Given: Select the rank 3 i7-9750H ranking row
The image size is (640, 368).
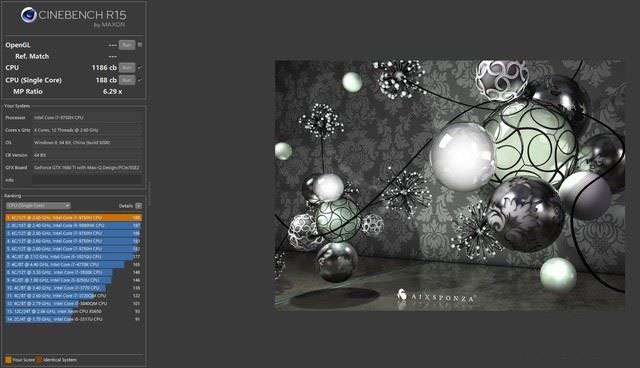Looking at the screenshot, I should (73, 233).
